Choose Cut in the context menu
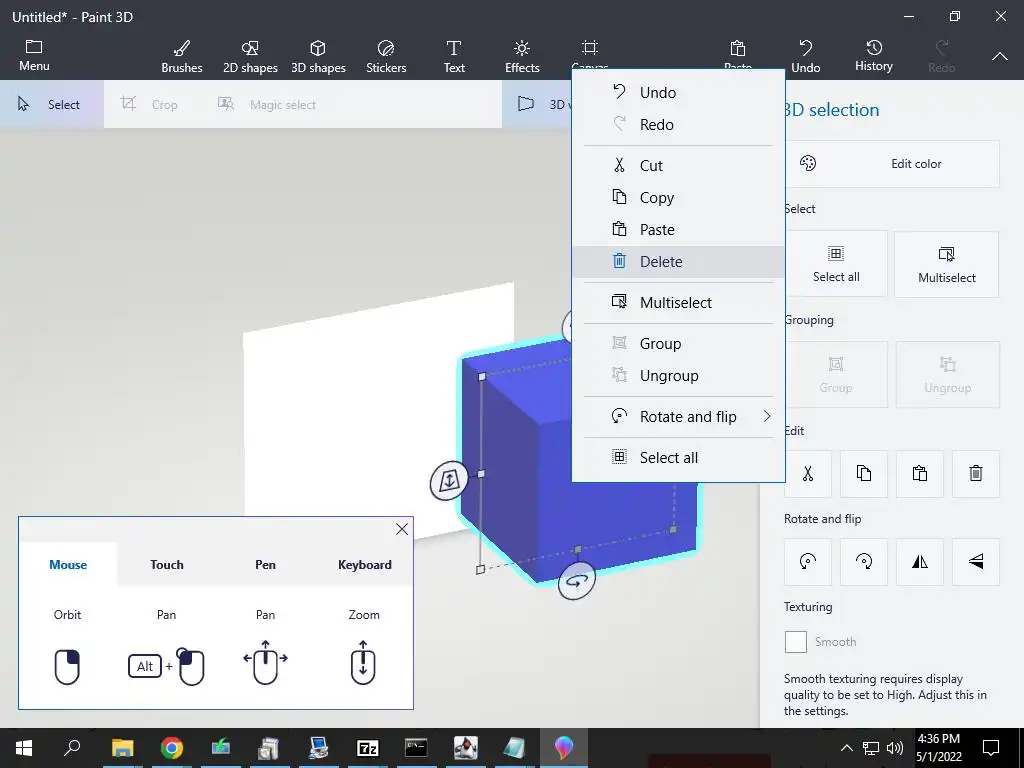The width and height of the screenshot is (1024, 768). pyautogui.click(x=678, y=165)
